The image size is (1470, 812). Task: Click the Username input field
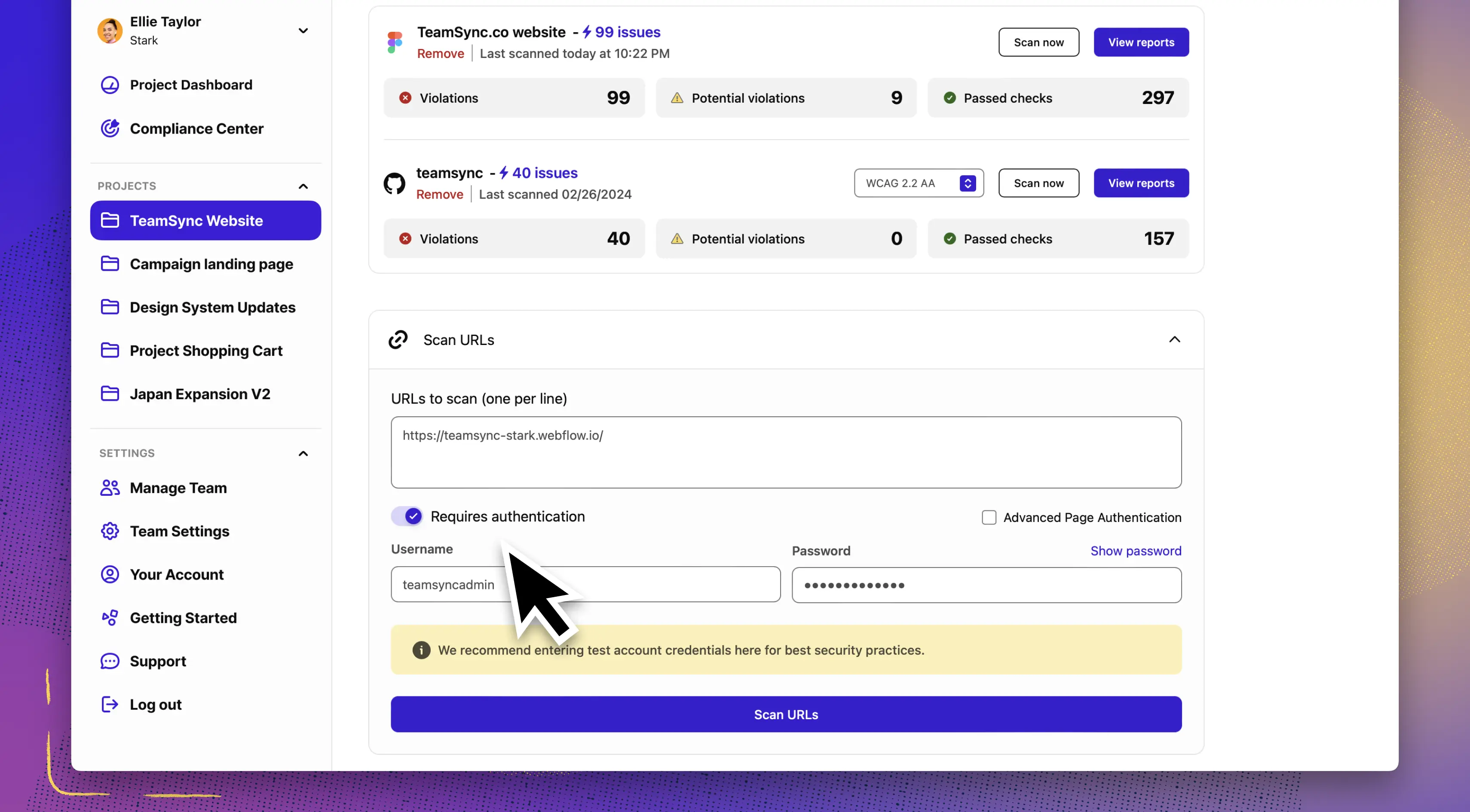(585, 584)
